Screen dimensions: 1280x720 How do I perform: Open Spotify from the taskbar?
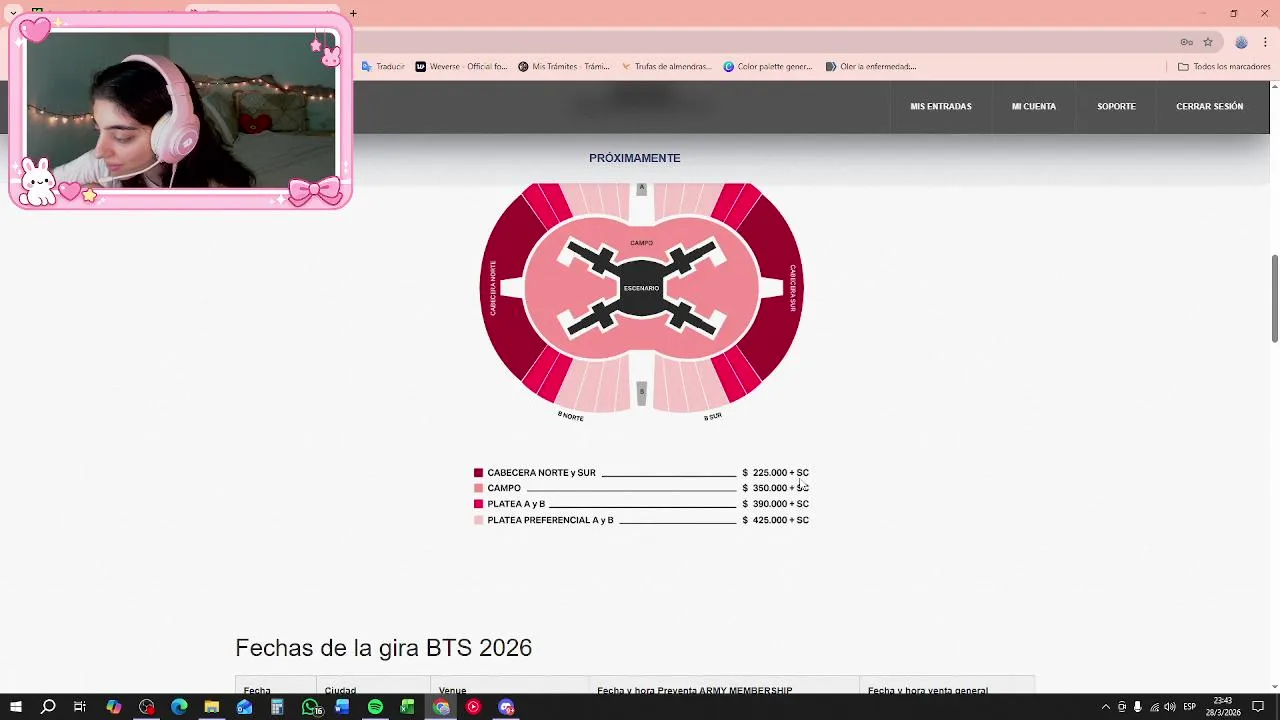tap(375, 707)
